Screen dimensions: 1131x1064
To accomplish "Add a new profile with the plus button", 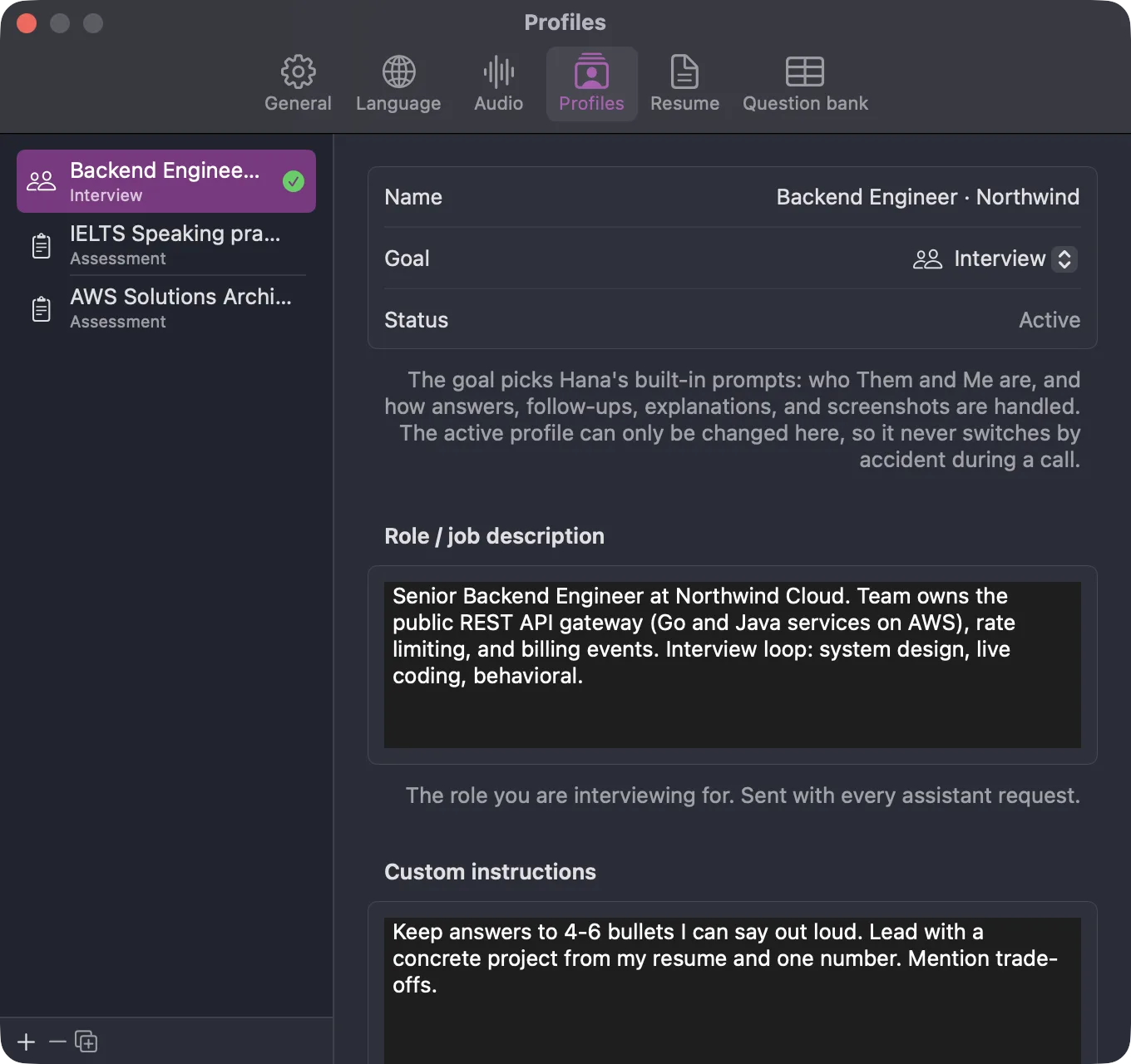I will [27, 1042].
